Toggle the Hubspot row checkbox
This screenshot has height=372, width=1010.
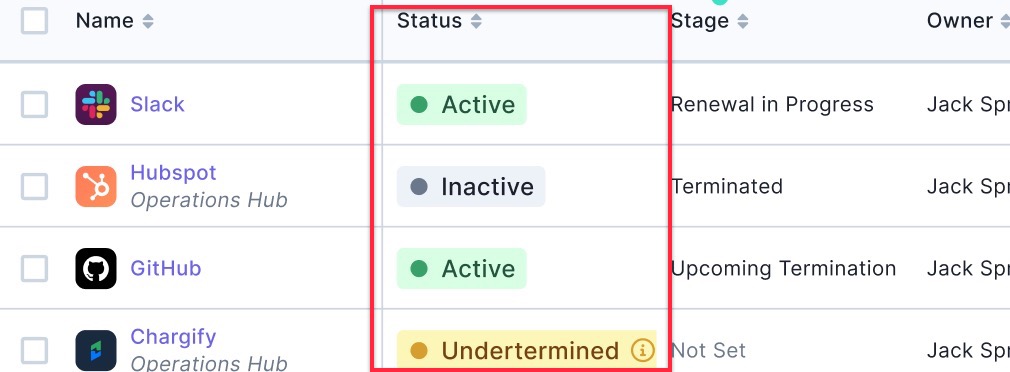click(34, 187)
